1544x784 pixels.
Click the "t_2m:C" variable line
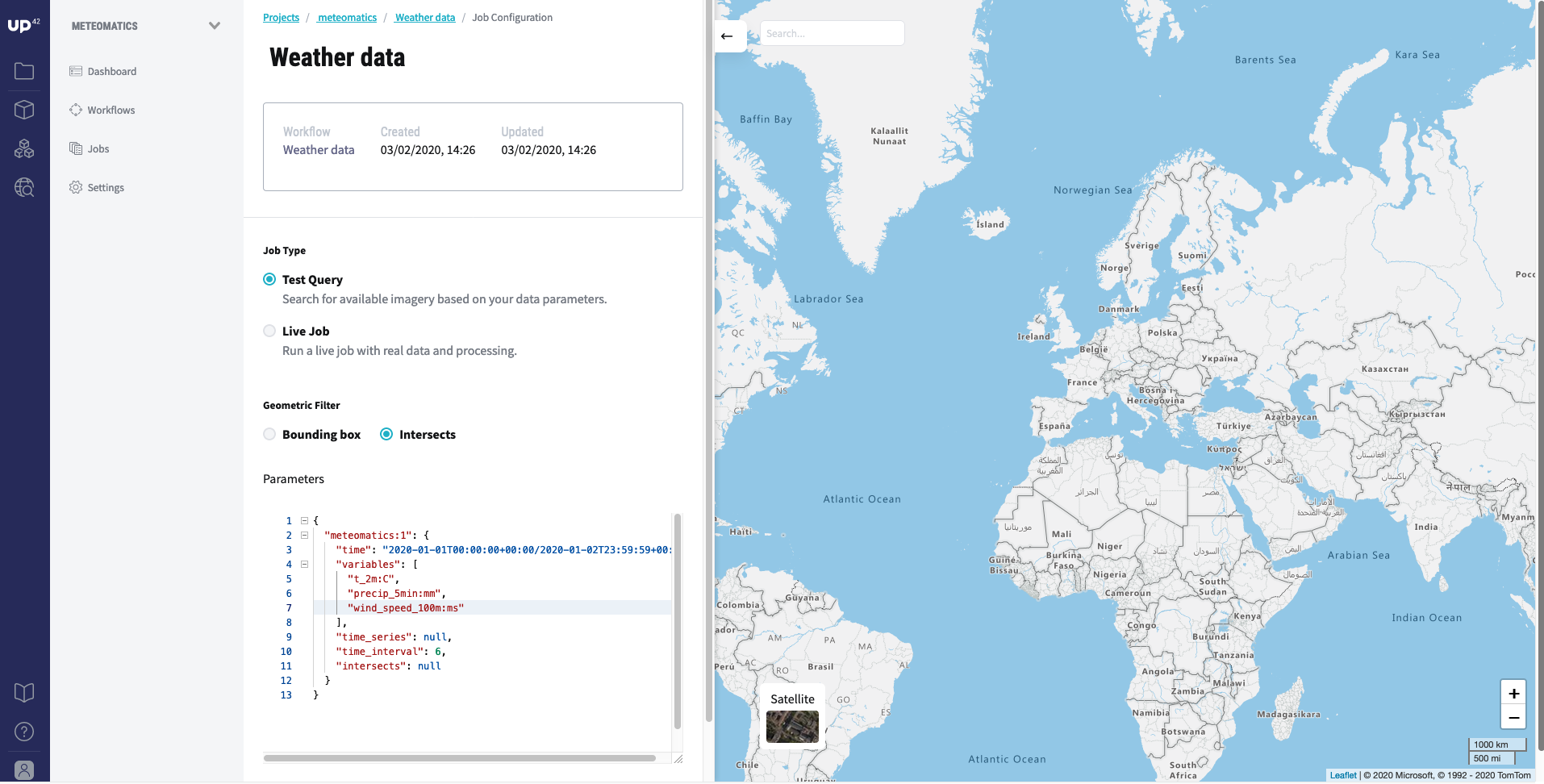coord(373,578)
